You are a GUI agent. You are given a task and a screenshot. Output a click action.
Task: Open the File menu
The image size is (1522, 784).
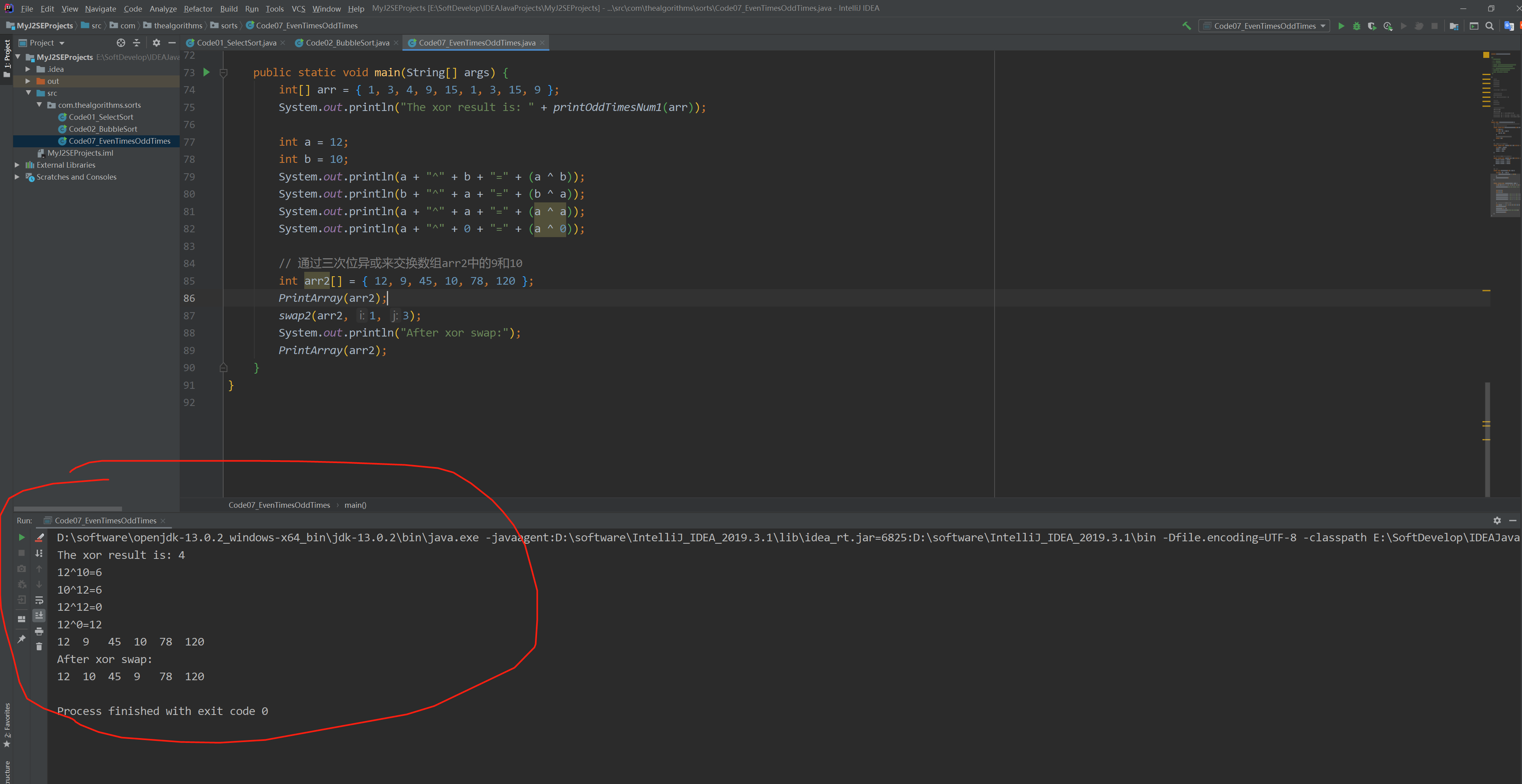tap(27, 8)
